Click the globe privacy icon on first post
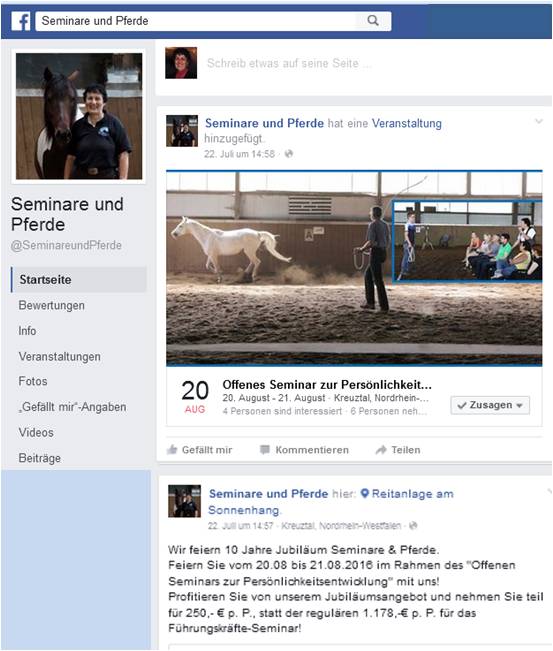 tap(289, 154)
